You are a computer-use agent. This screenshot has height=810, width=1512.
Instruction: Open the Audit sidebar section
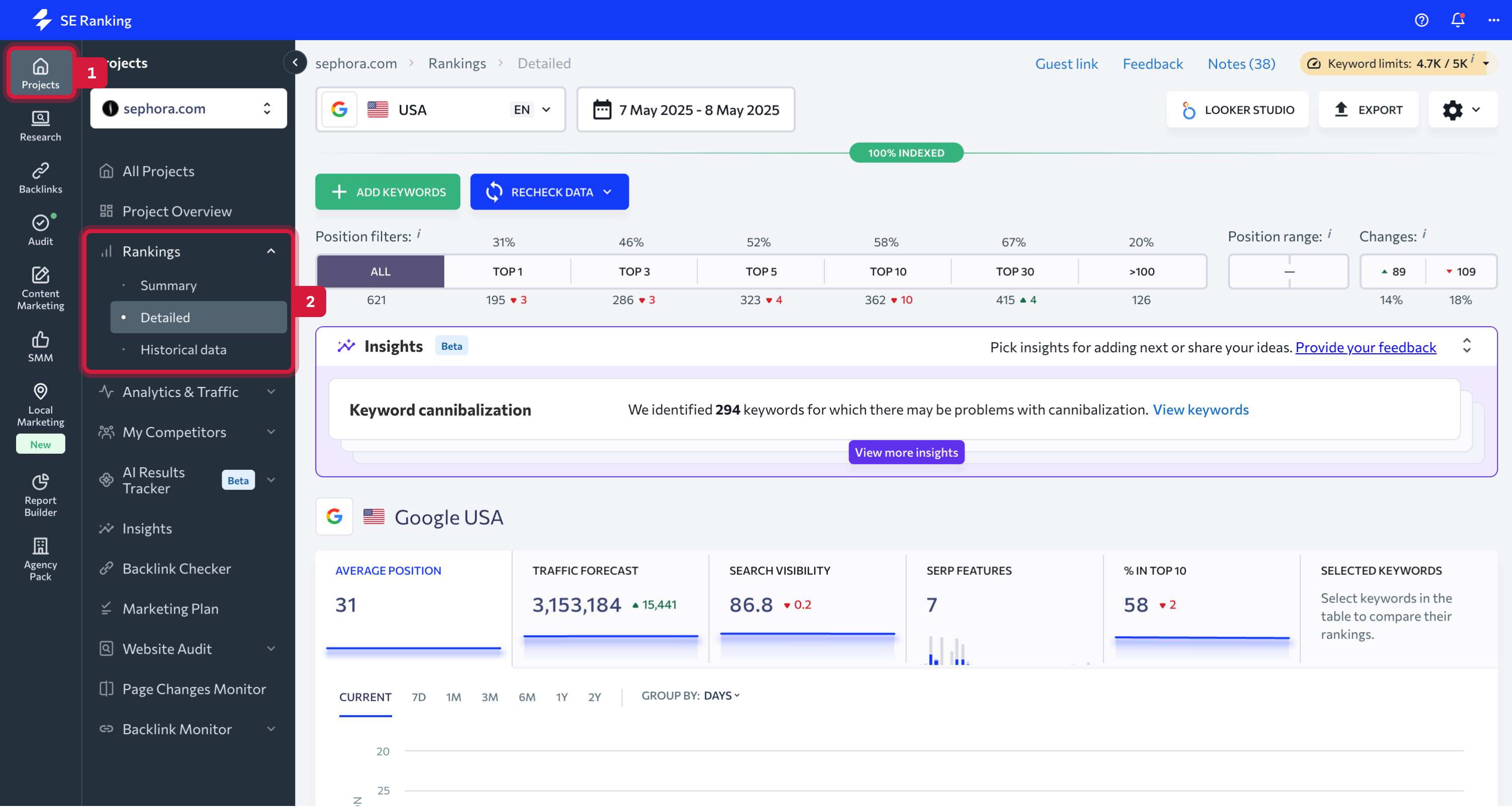(40, 231)
